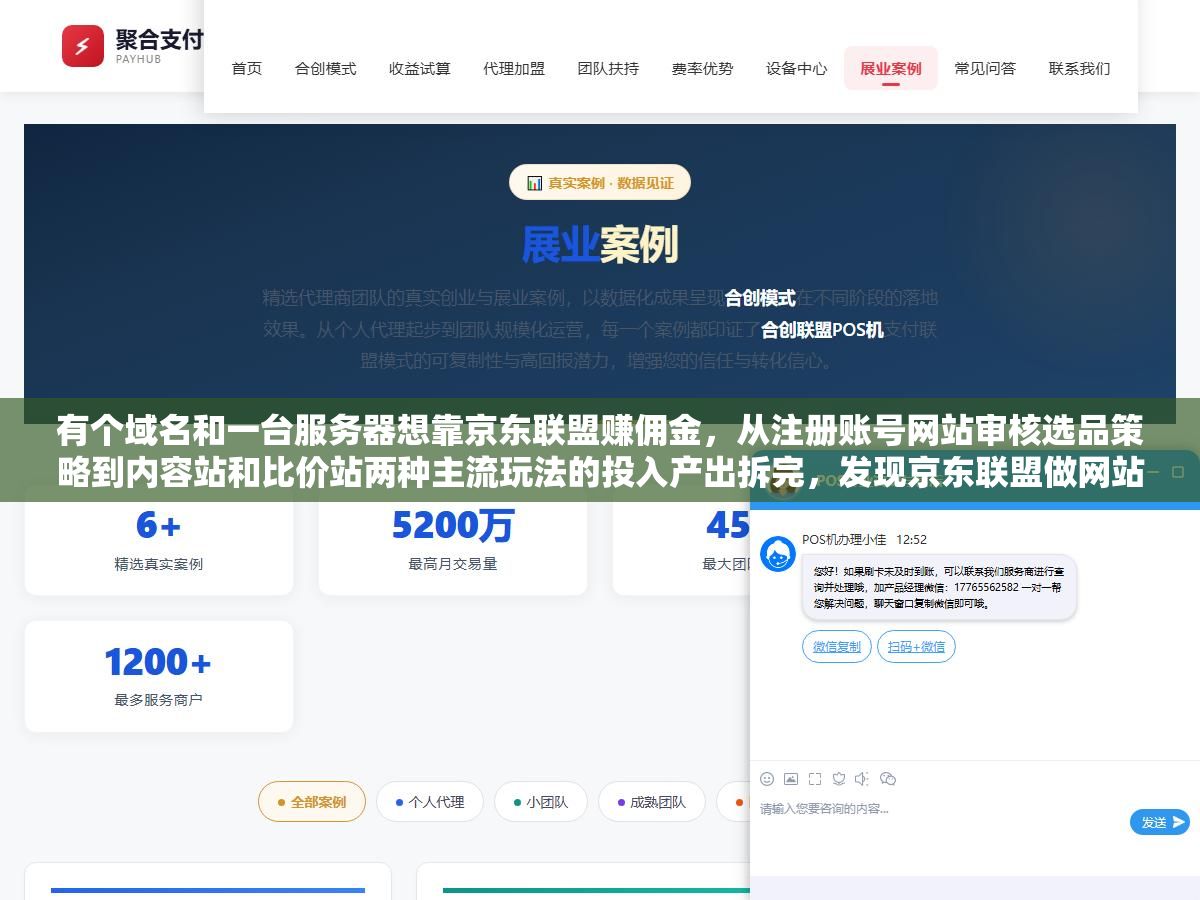
Task: Filter cases by 小团队
Action: click(541, 802)
